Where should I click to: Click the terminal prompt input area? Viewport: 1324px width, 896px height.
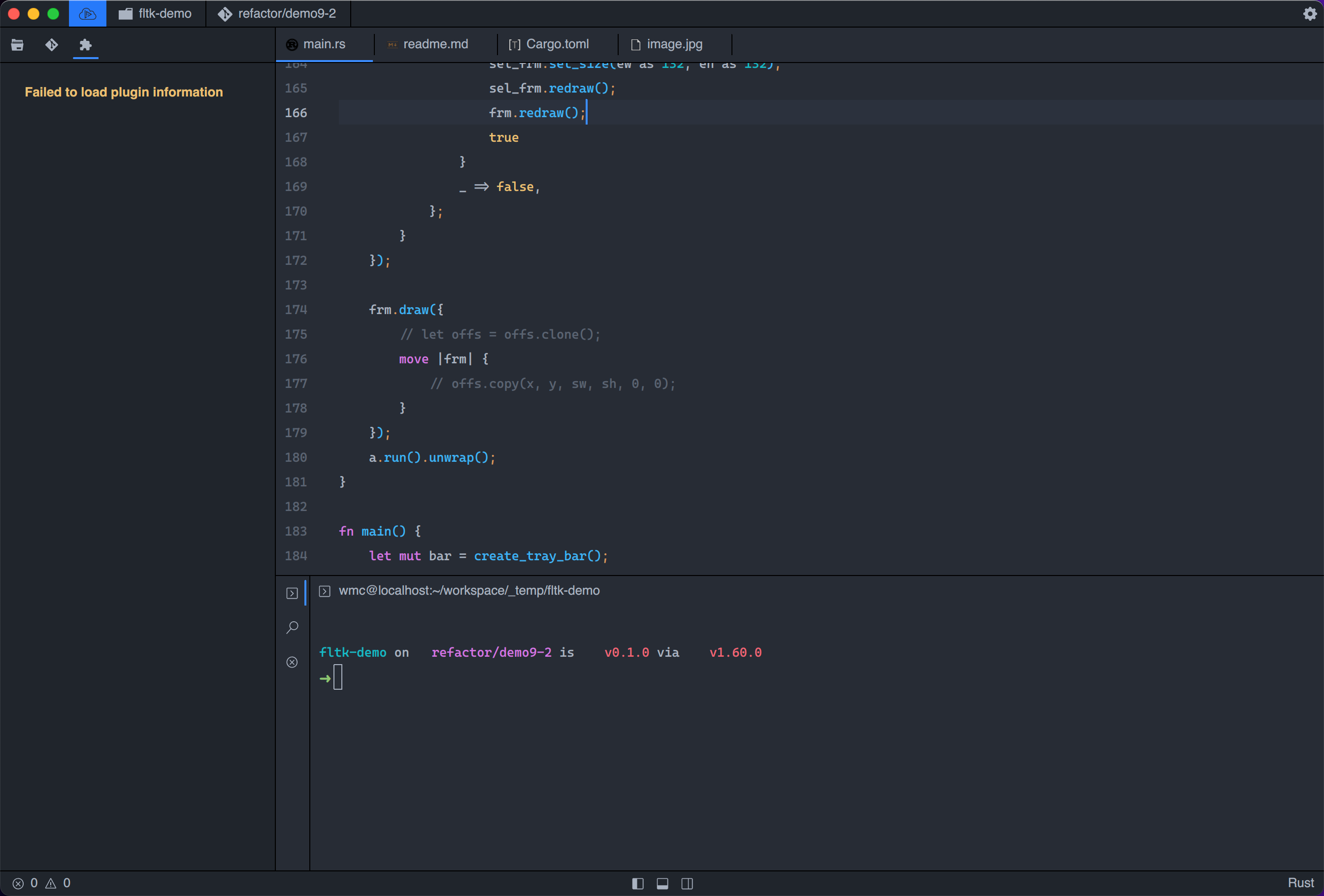338,677
